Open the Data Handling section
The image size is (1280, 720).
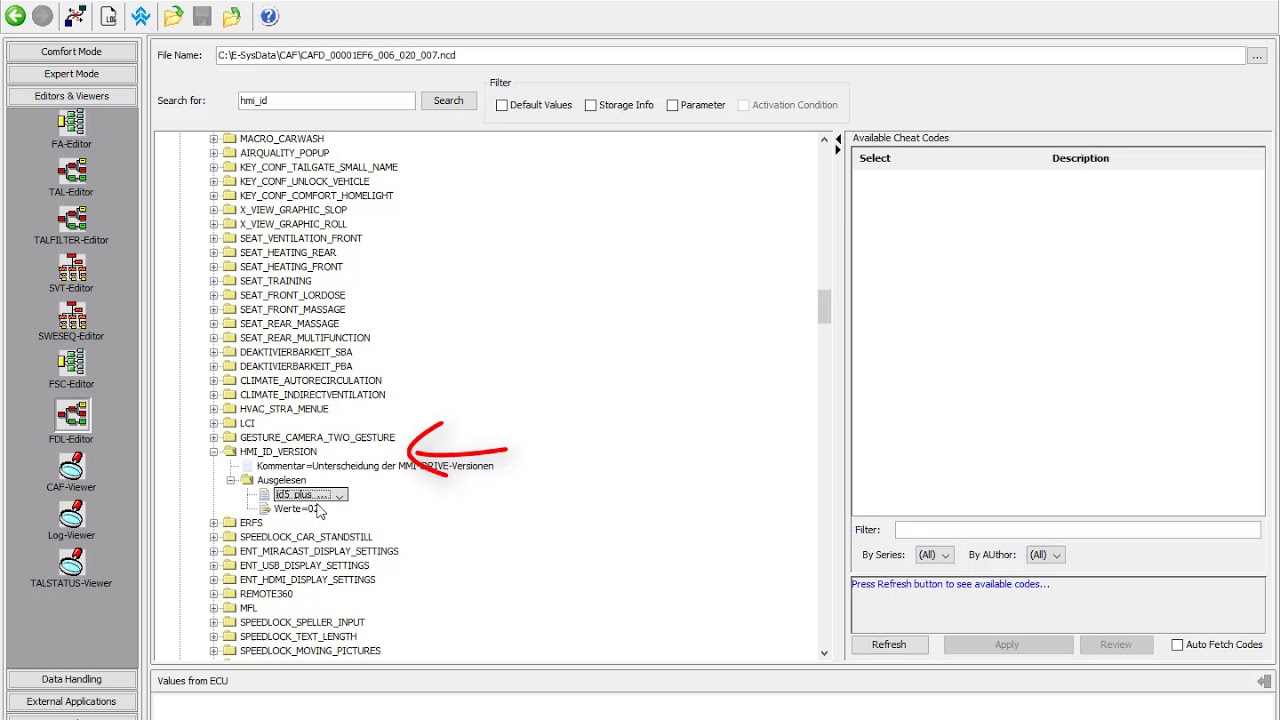click(72, 679)
